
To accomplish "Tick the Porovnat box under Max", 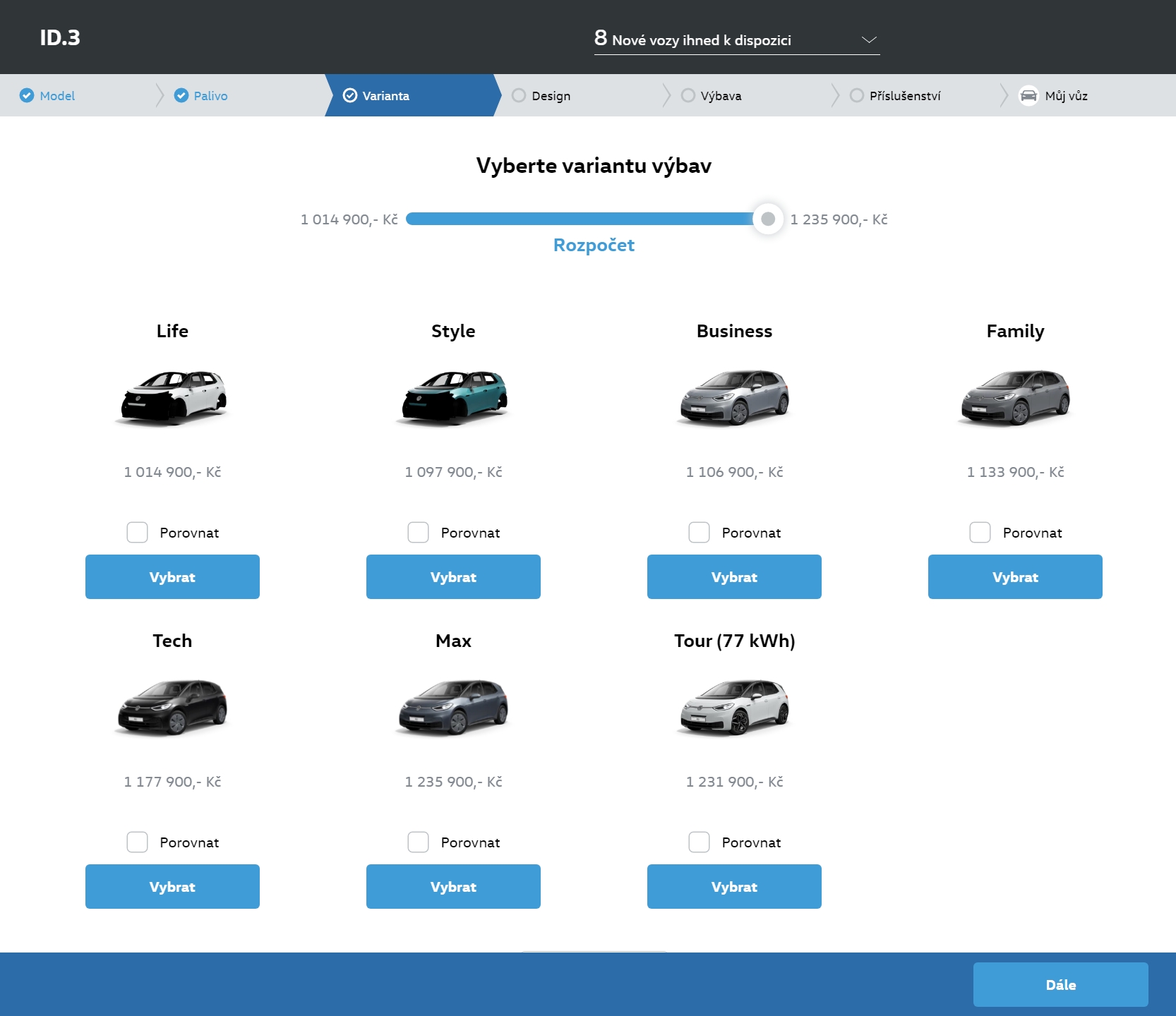I will point(418,842).
